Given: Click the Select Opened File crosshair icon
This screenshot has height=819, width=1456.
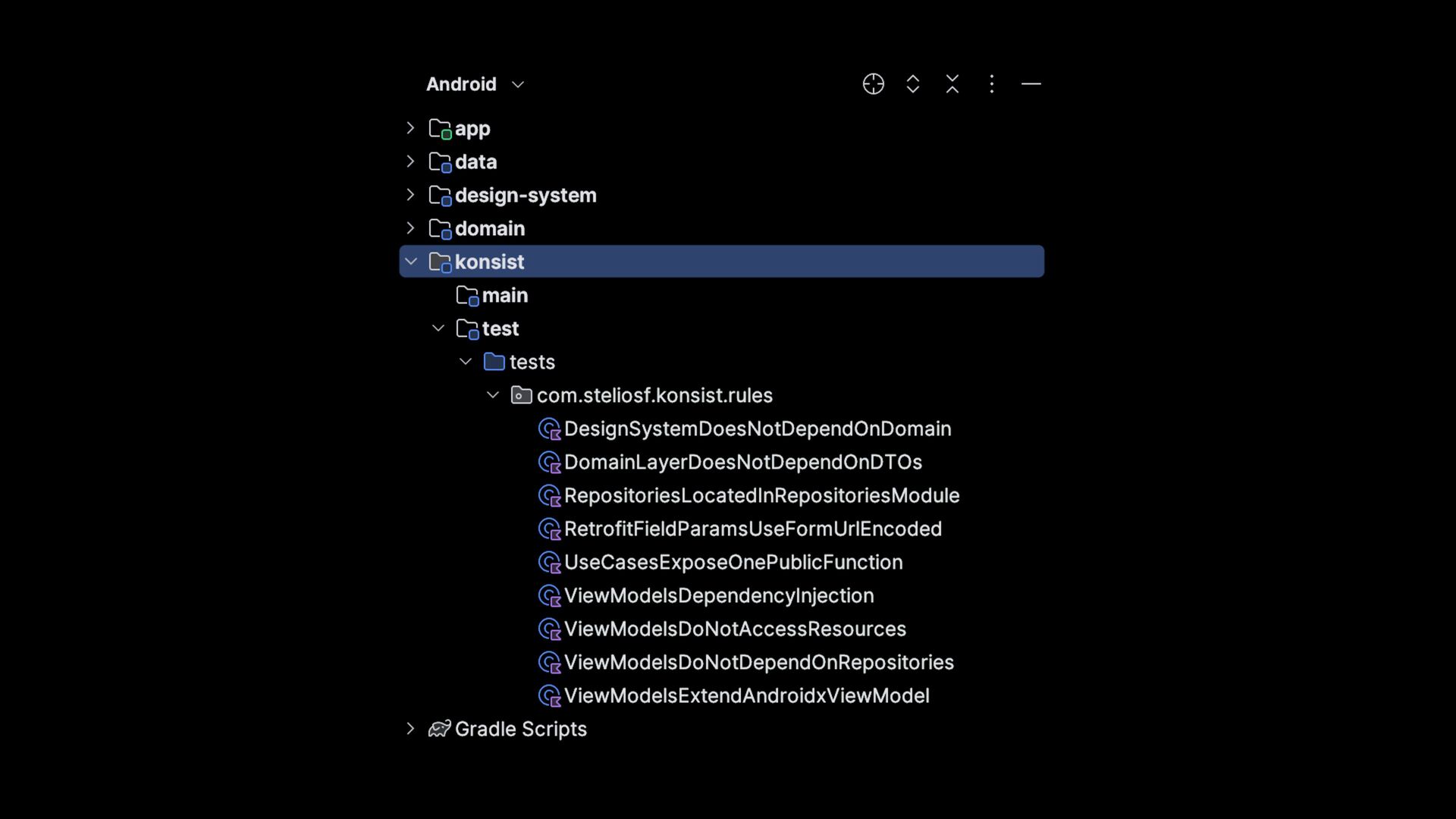Looking at the screenshot, I should (x=873, y=84).
